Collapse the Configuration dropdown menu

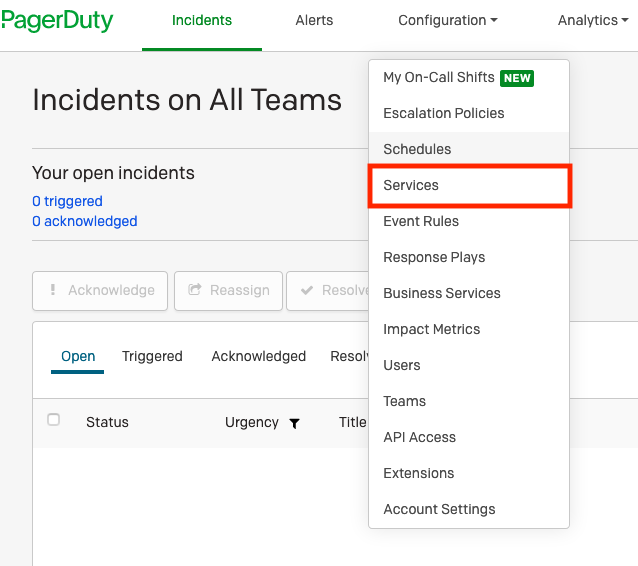(448, 20)
